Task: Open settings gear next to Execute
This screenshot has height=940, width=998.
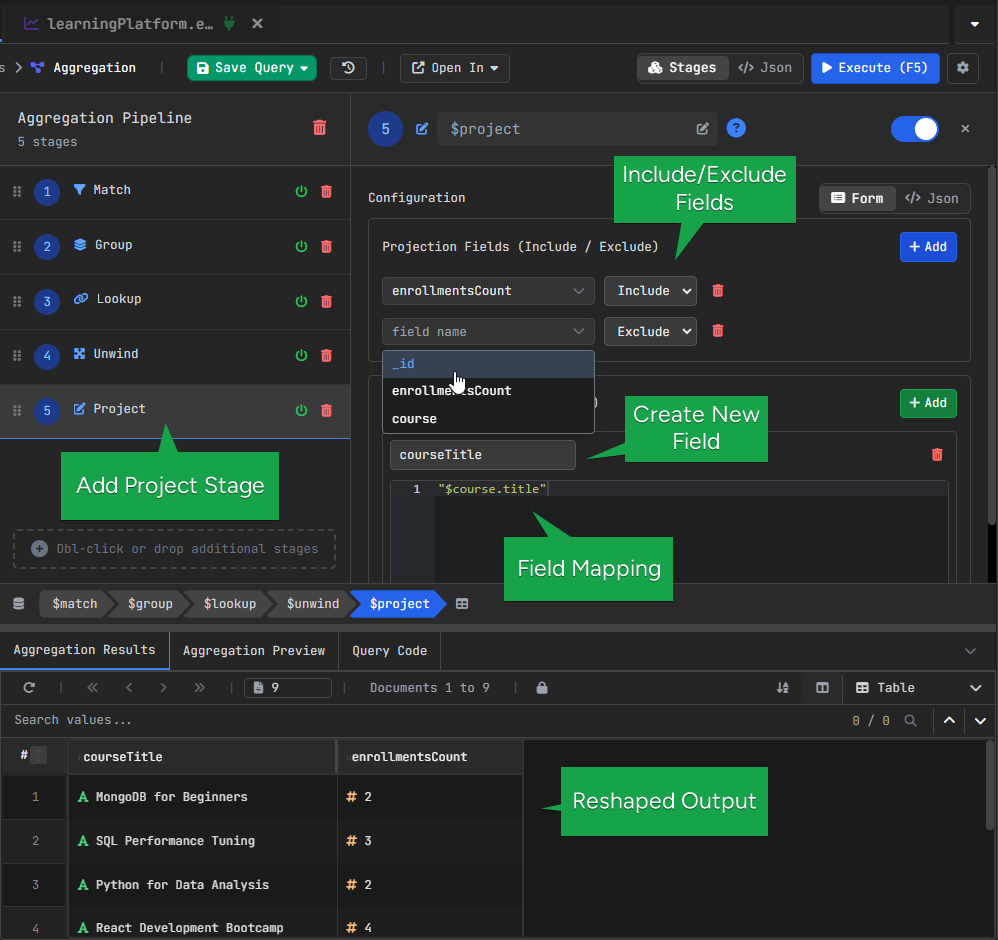Action: click(x=963, y=68)
